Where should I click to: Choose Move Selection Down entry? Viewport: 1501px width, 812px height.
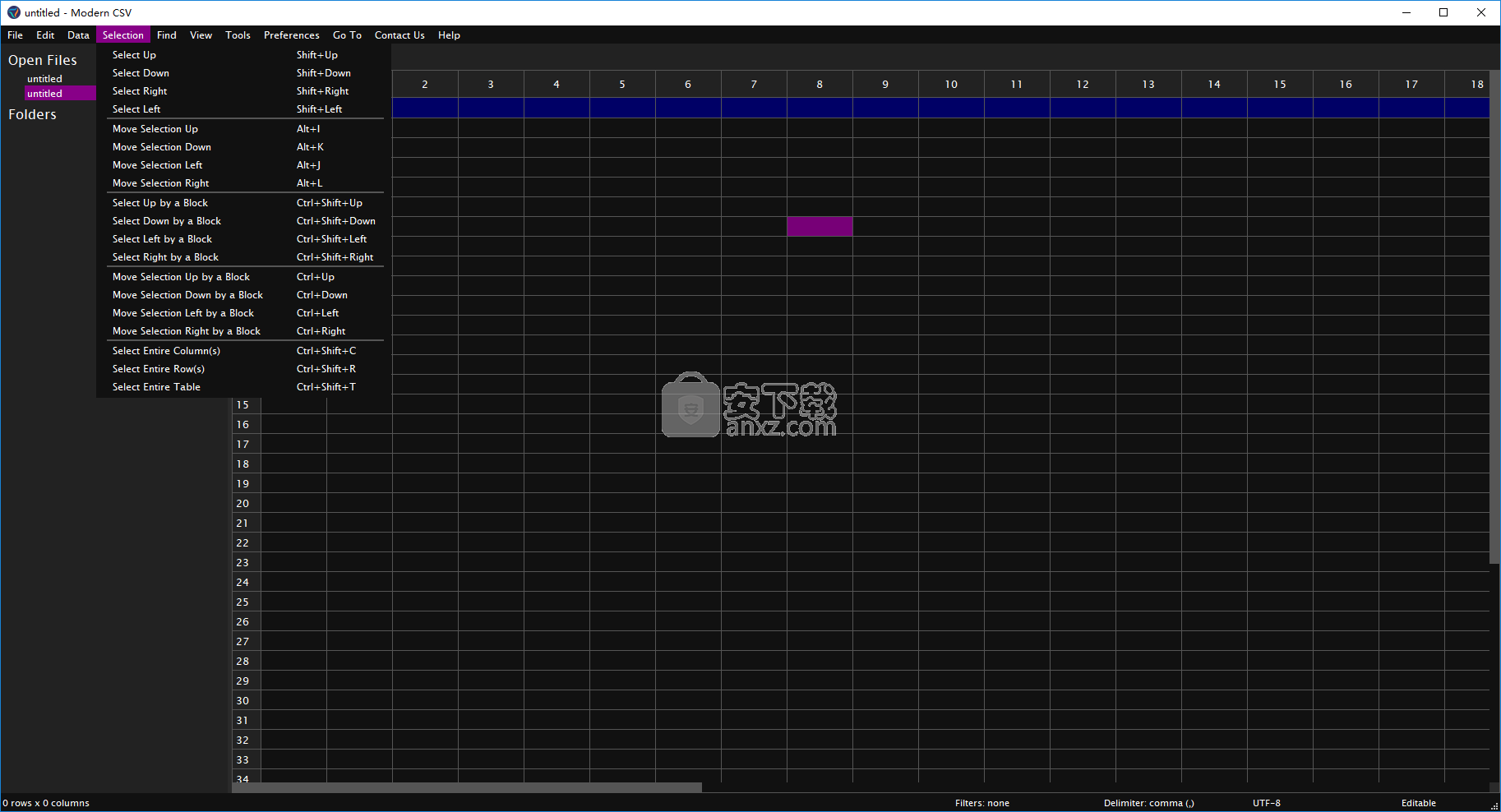coord(245,147)
